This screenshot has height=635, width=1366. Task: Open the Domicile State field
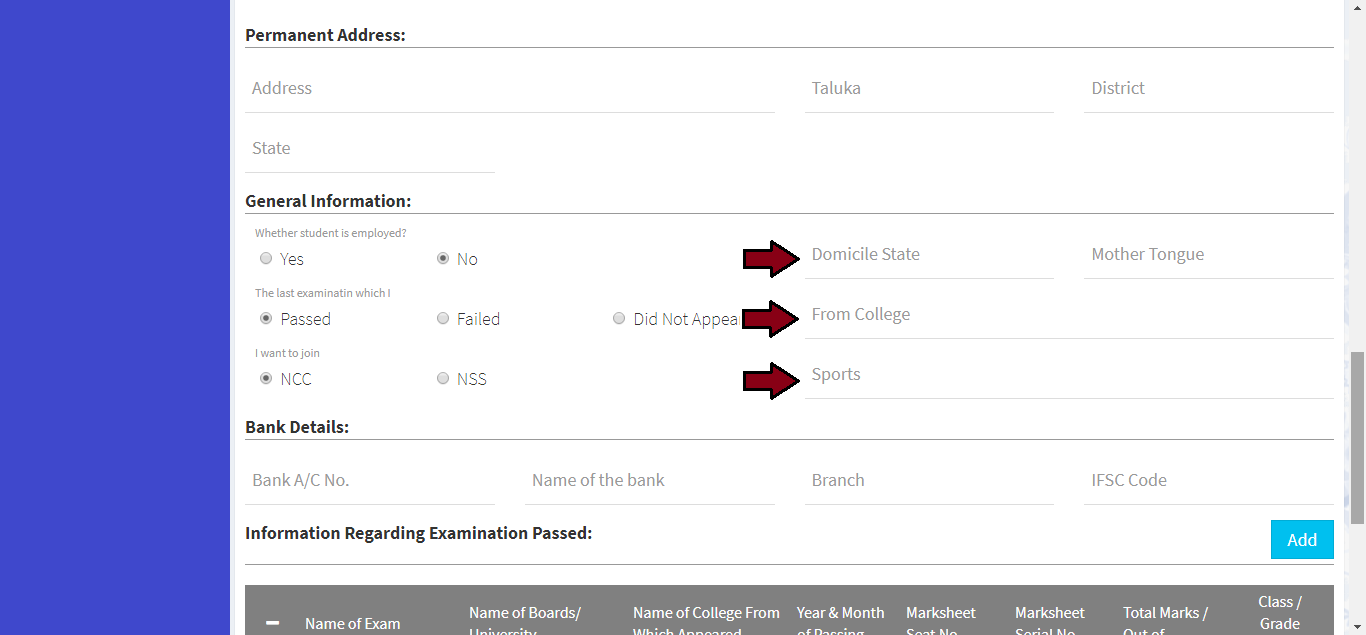[x=929, y=255]
